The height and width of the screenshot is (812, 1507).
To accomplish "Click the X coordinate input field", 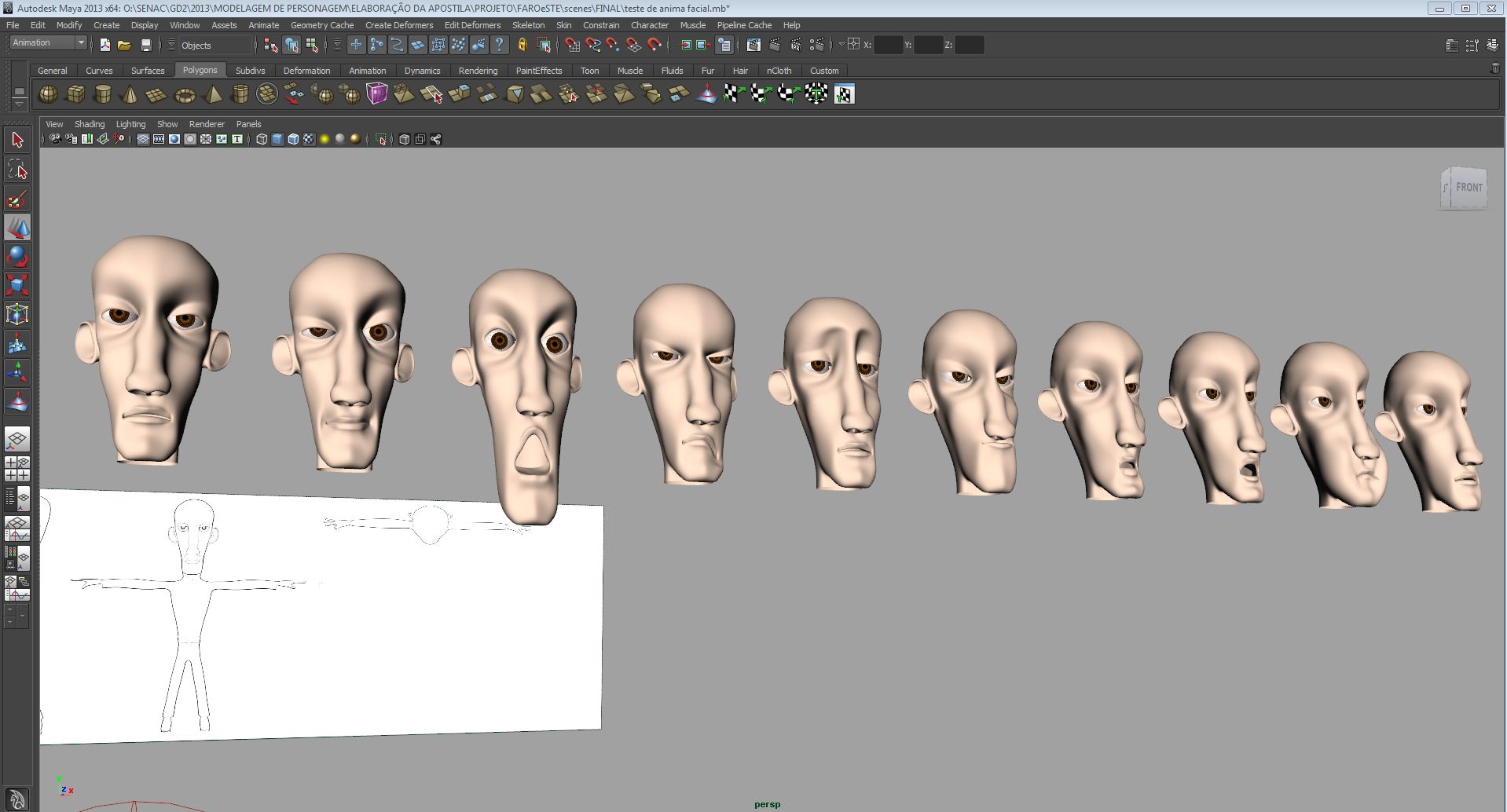I will pos(888,46).
